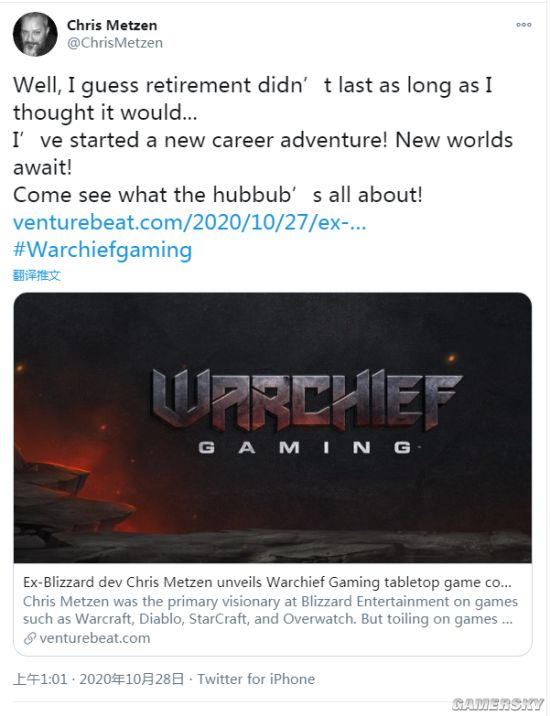Click the WARCHIEF logo text in image

tap(307, 399)
